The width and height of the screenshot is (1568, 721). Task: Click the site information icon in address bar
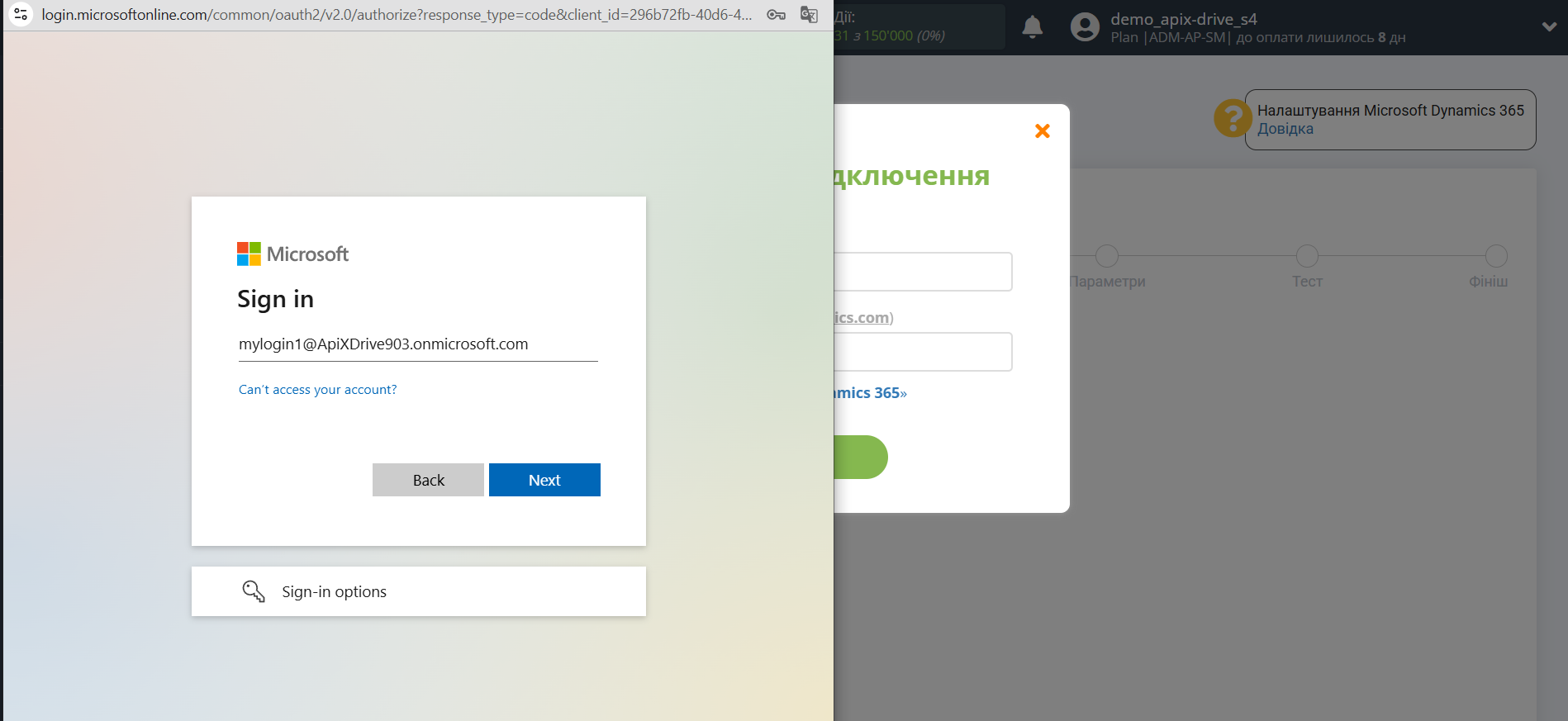21,14
